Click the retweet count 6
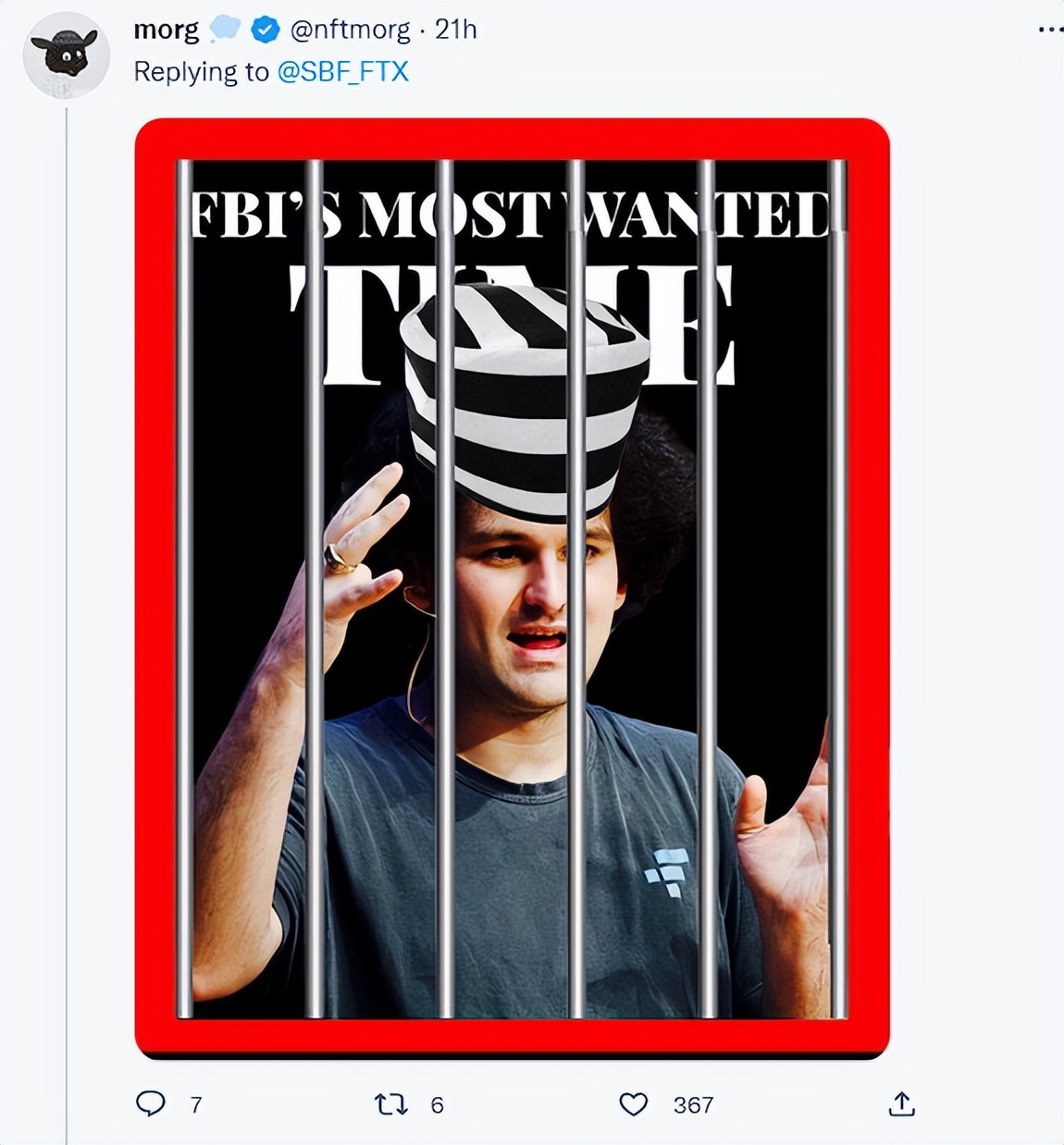This screenshot has width=1064, height=1145. (x=438, y=1104)
